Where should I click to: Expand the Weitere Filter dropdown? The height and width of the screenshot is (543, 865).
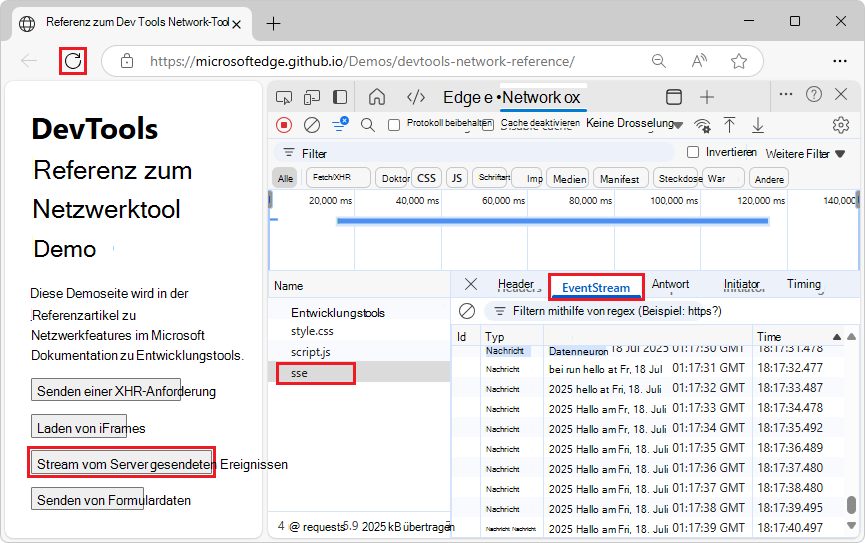point(805,154)
